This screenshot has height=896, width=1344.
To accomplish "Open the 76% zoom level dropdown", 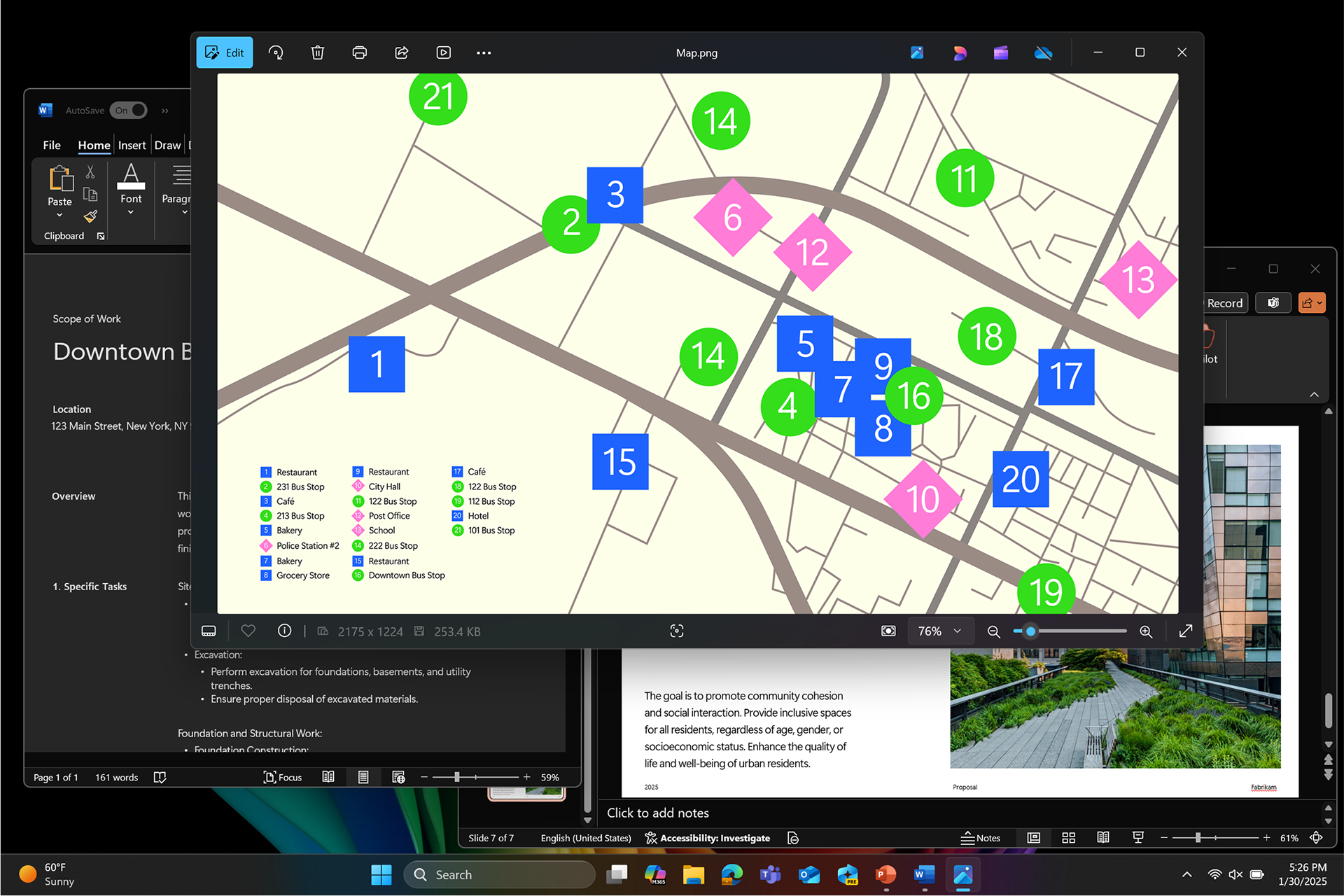I will point(939,631).
